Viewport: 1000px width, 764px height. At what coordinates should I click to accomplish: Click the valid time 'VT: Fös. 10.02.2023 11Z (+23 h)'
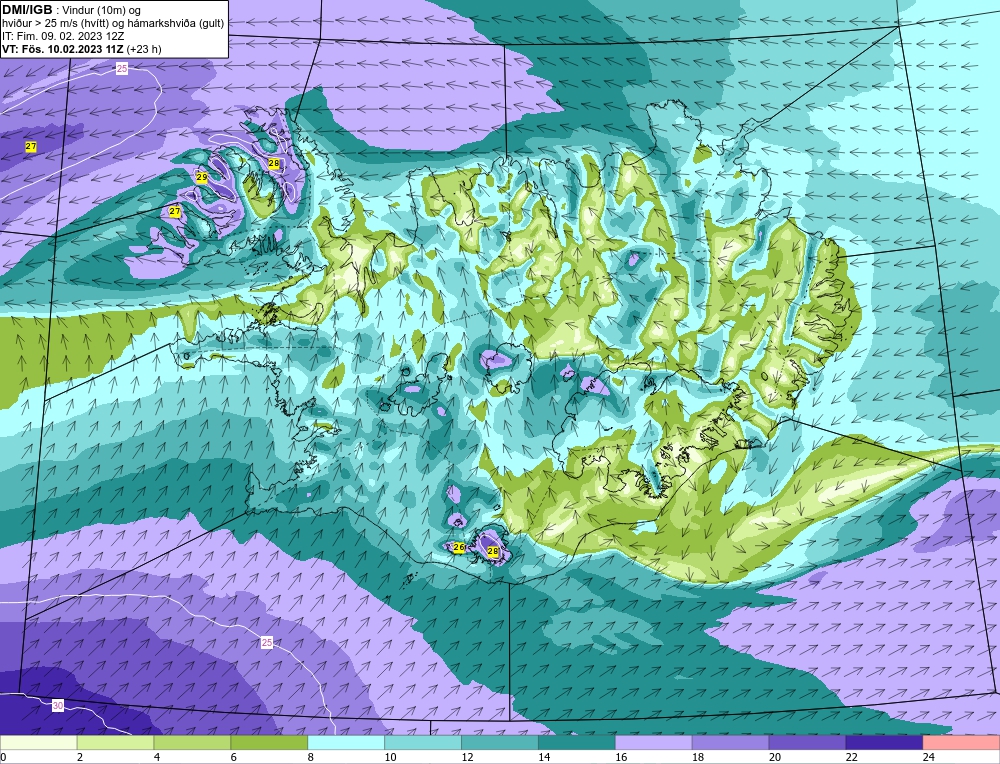pos(82,49)
